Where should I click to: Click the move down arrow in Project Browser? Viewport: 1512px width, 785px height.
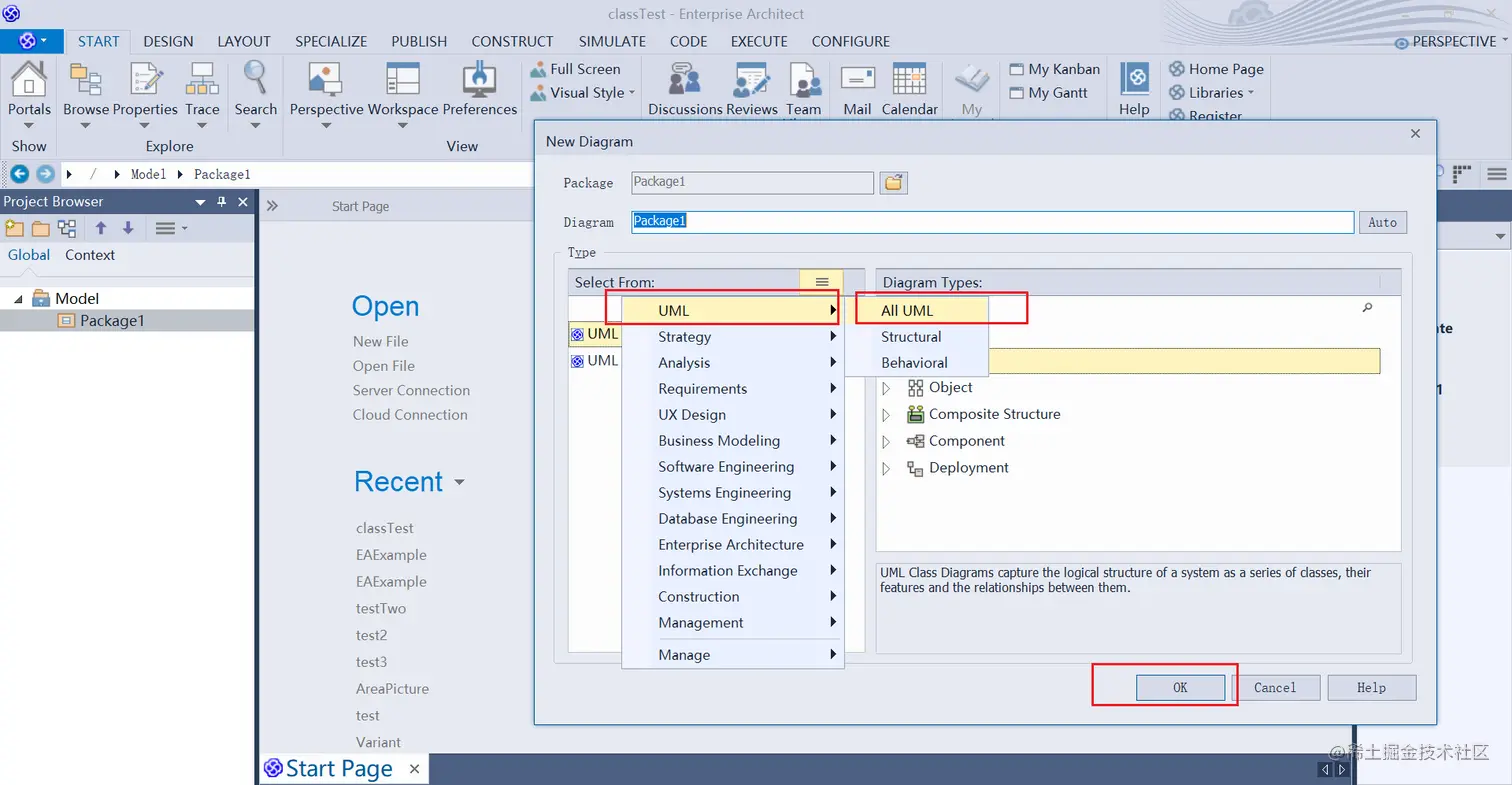tap(128, 228)
